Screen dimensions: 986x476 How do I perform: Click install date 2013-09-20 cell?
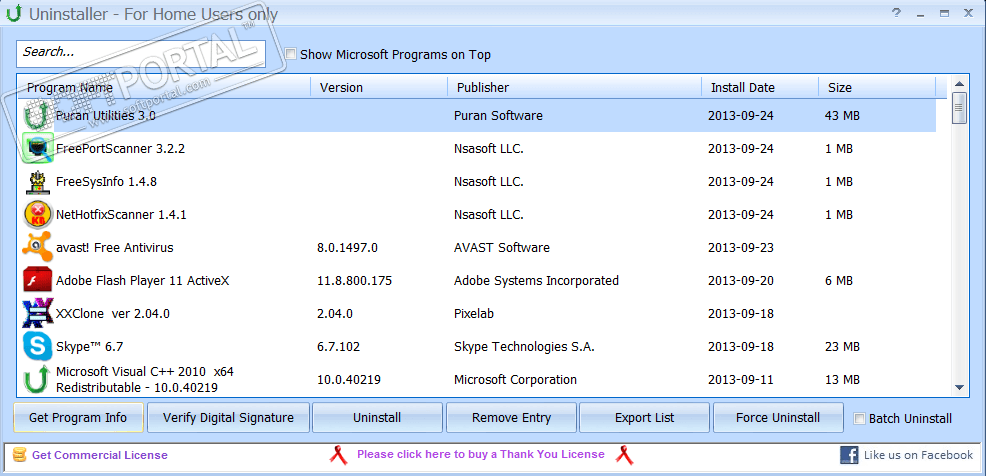coord(741,280)
